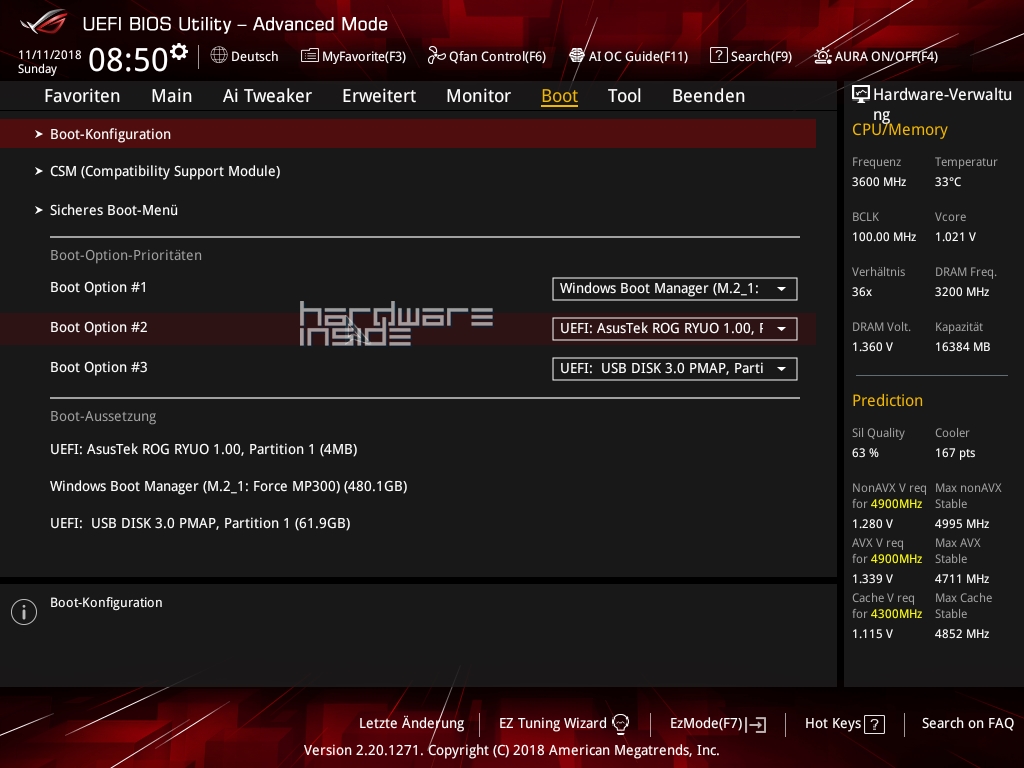Click the 1.021 V Vcore value
1024x768 pixels.
point(955,237)
